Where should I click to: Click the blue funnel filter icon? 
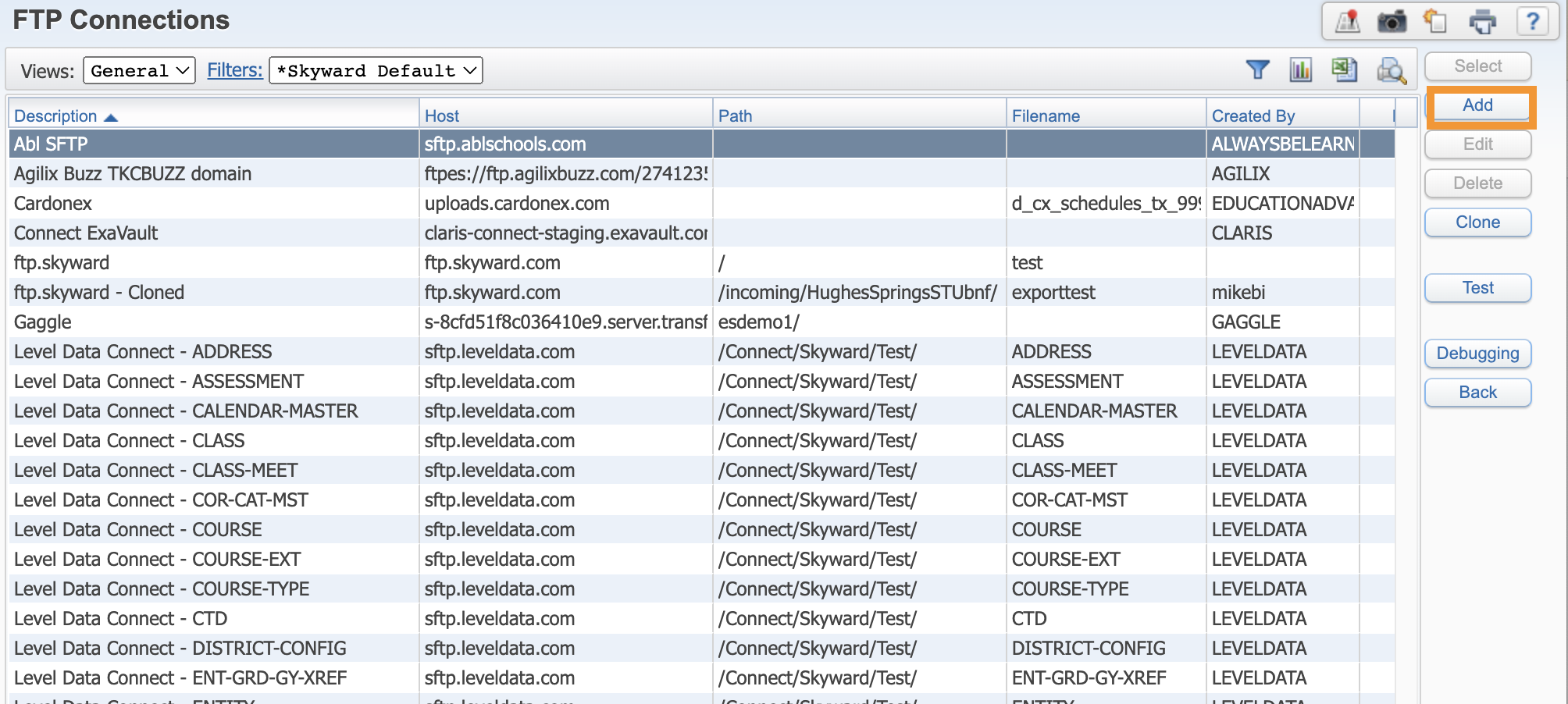pyautogui.click(x=1257, y=70)
